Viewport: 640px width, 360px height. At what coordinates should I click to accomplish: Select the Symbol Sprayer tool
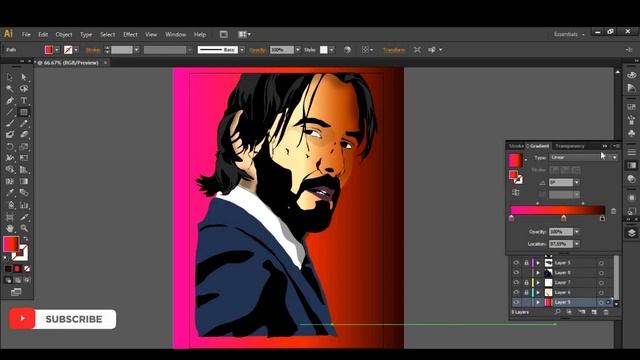(10, 205)
